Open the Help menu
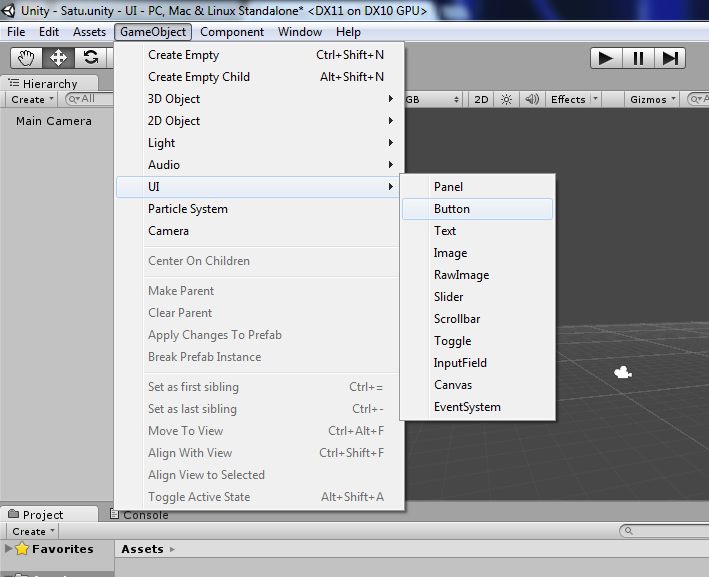 (348, 32)
